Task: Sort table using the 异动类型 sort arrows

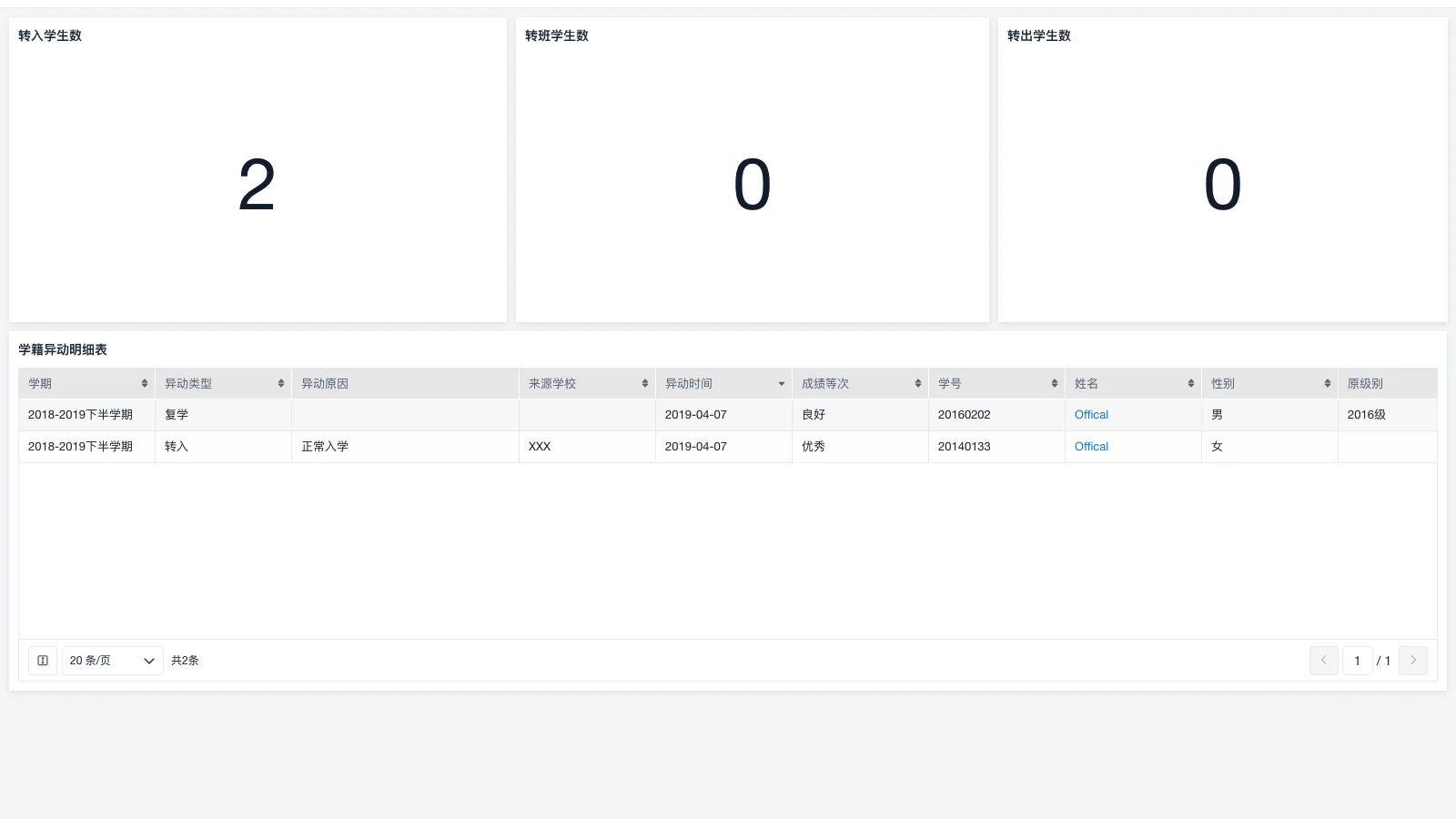Action: (281, 383)
